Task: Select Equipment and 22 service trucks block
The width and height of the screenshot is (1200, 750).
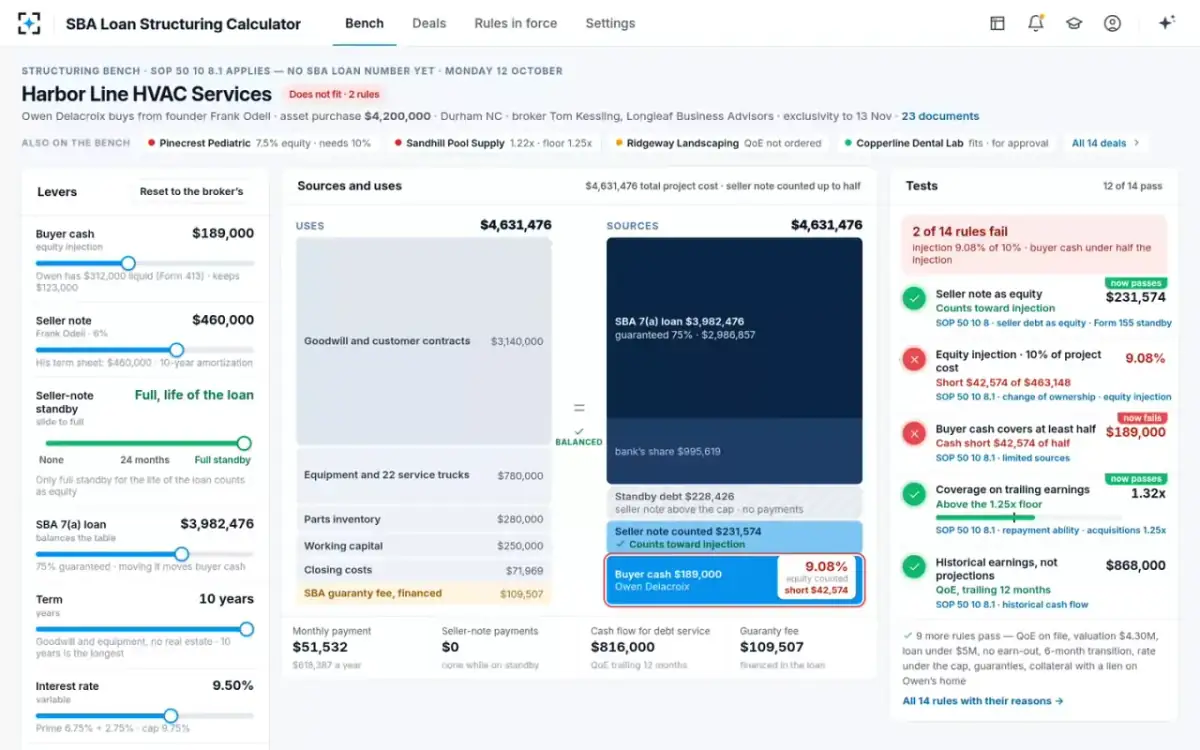Action: (423, 475)
